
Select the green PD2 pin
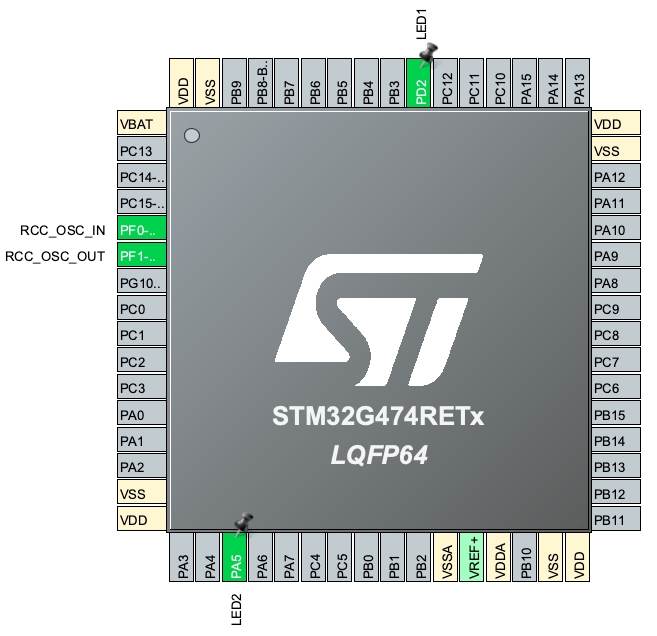pos(421,83)
